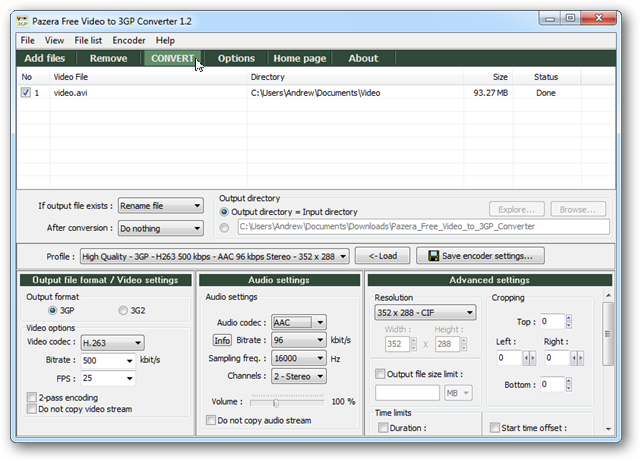
Task: Click the Info button next to Bitrate
Action: 222,340
